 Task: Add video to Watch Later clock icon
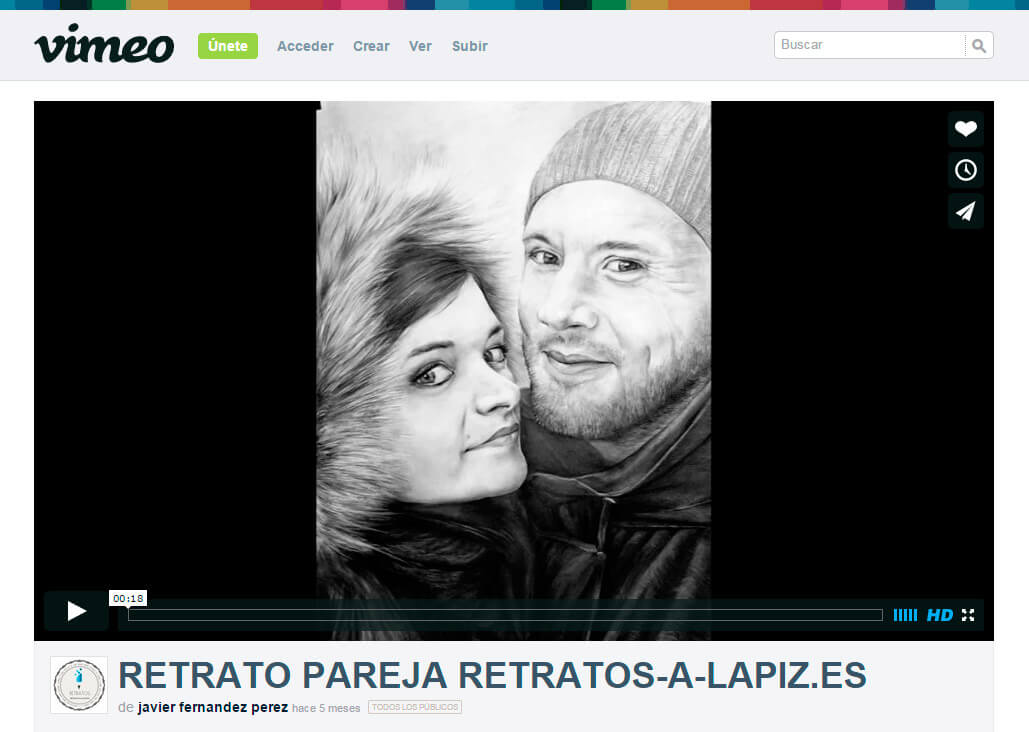[x=965, y=170]
